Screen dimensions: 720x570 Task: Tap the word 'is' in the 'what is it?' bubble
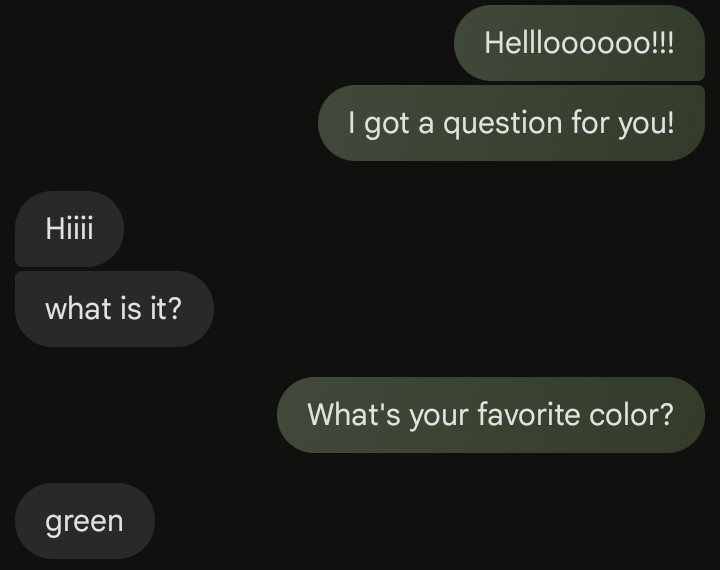click(130, 308)
